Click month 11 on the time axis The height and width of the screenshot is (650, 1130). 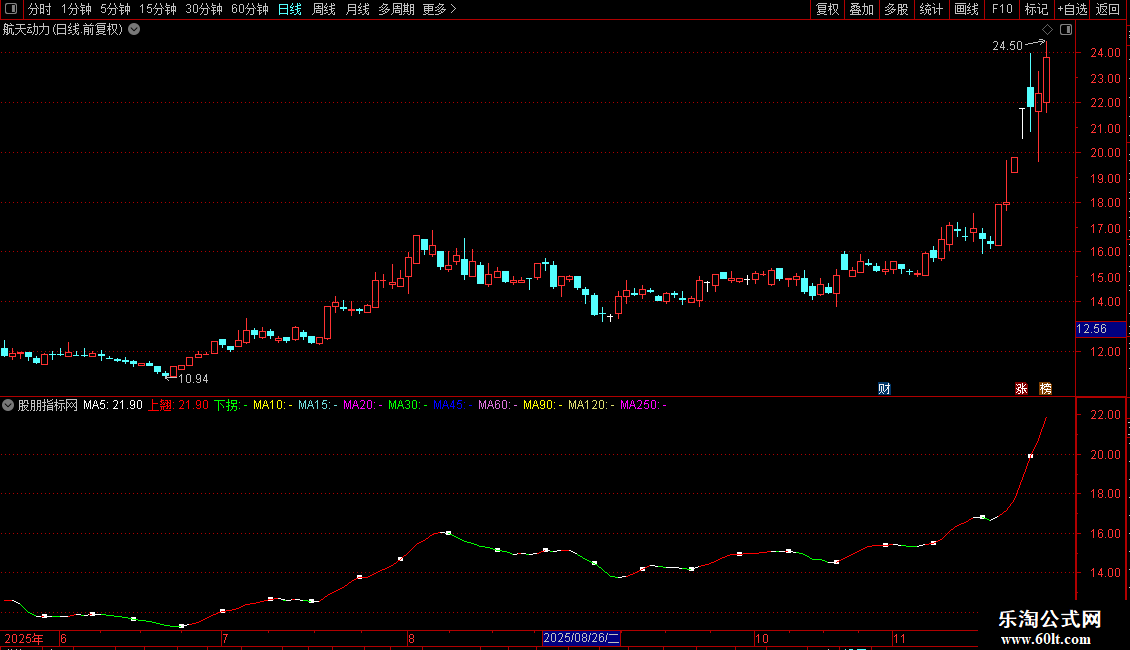pos(899,638)
